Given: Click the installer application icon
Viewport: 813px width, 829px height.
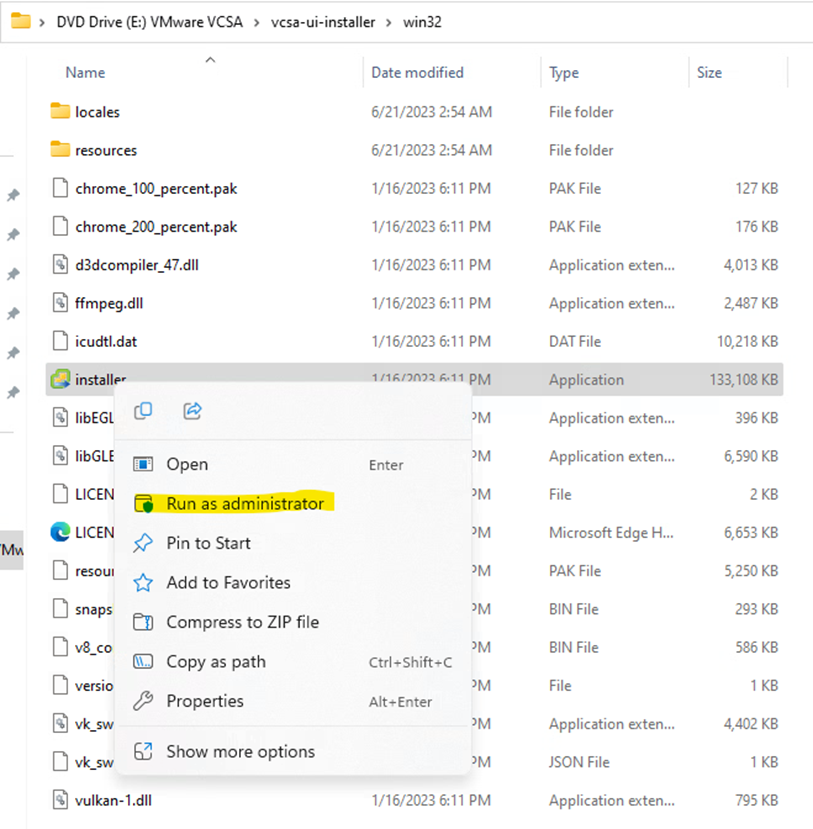Looking at the screenshot, I should 60,379.
